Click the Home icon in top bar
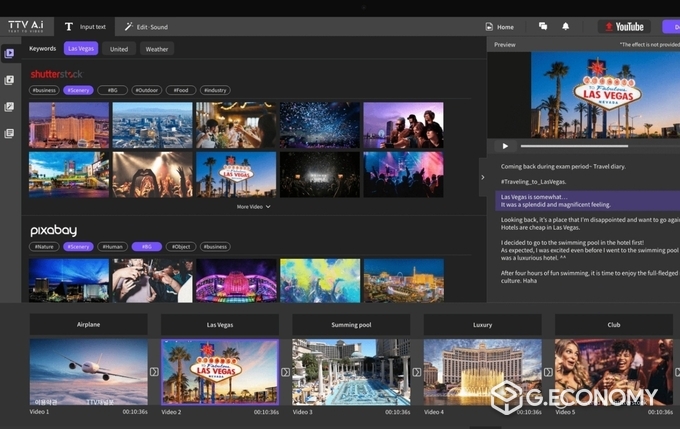 489,27
